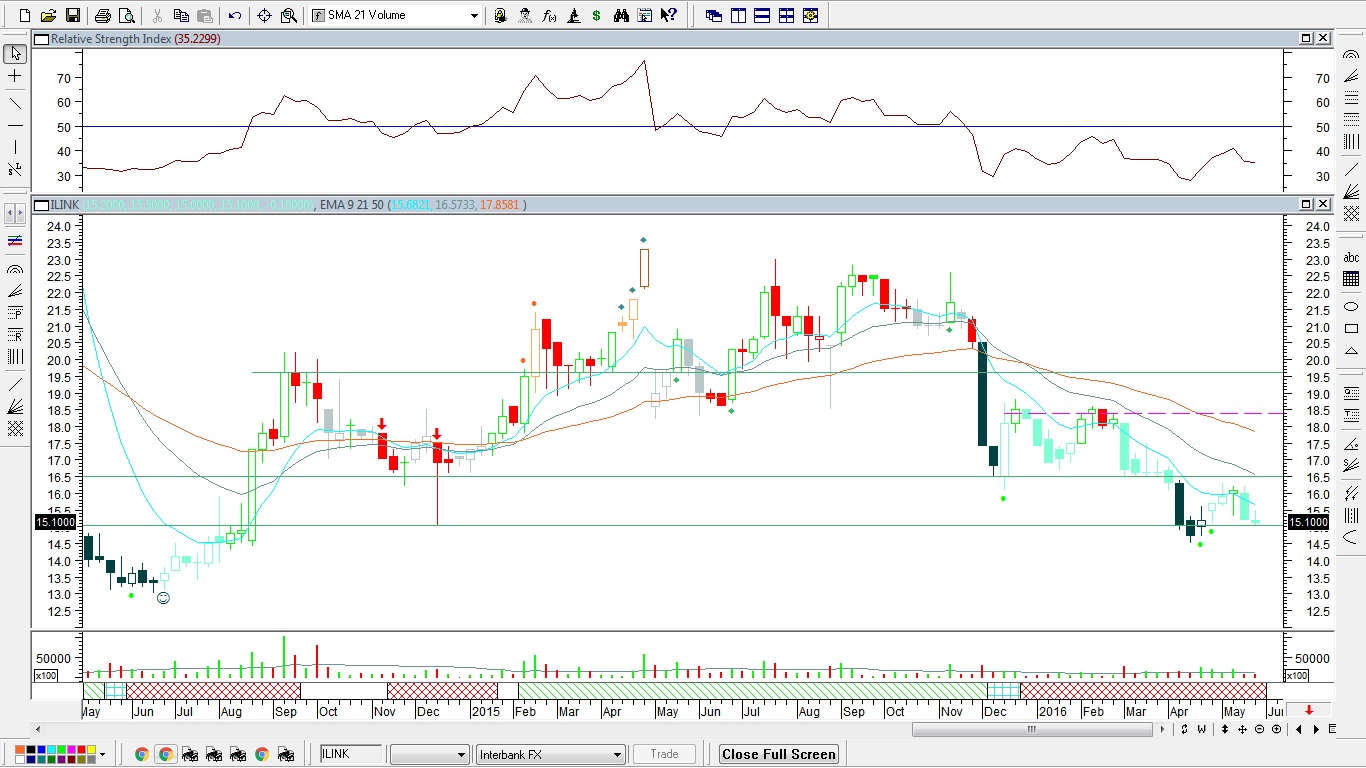Click the Close Full Screen button
Image resolution: width=1366 pixels, height=768 pixels.
click(x=778, y=754)
